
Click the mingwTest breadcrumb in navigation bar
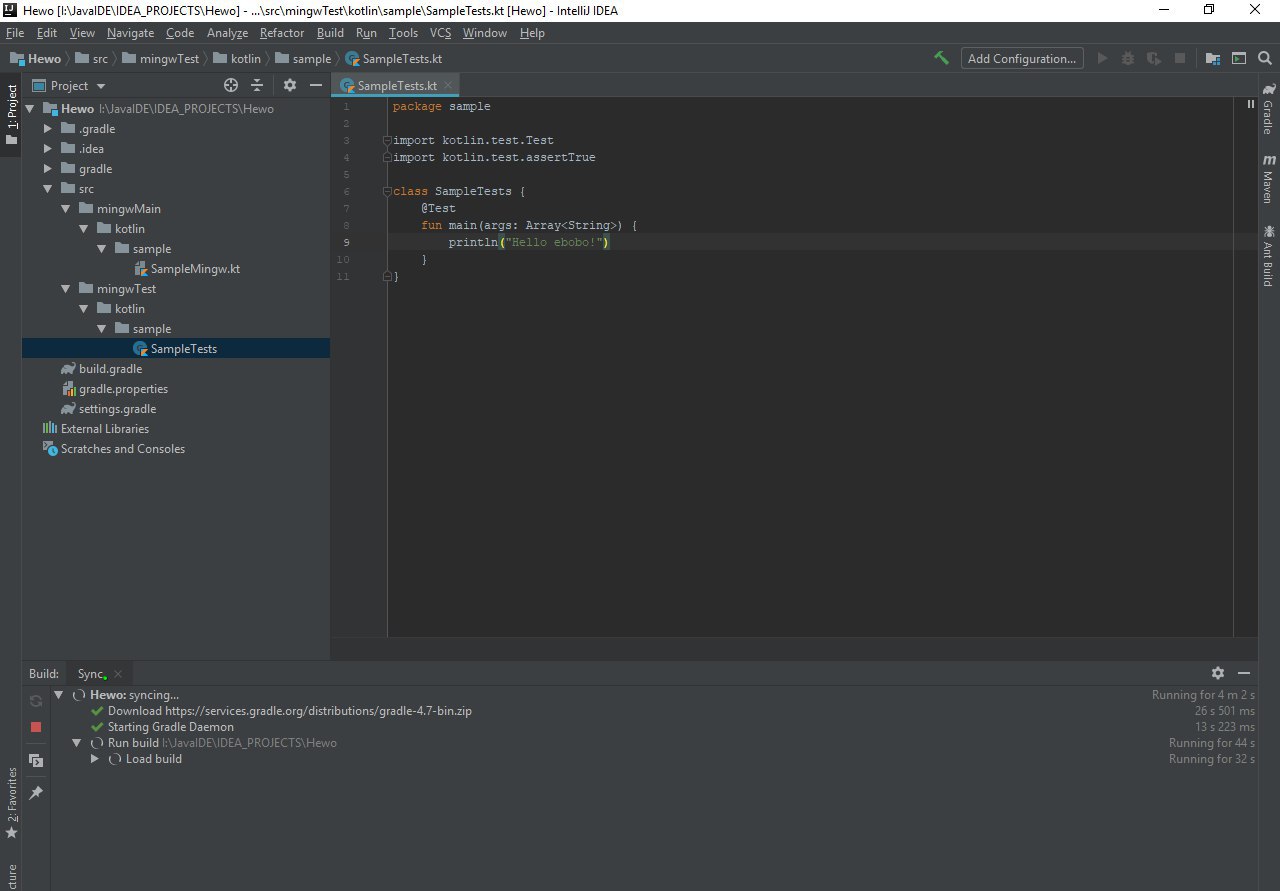pyautogui.click(x=160, y=59)
